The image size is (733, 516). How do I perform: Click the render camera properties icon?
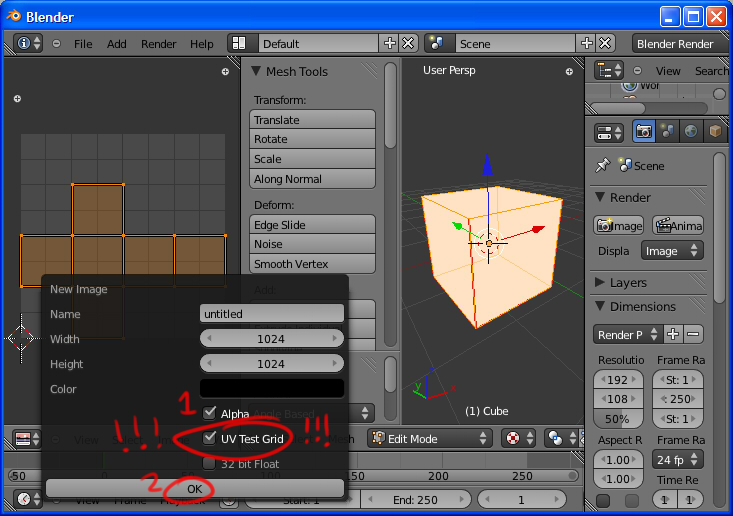click(x=644, y=132)
